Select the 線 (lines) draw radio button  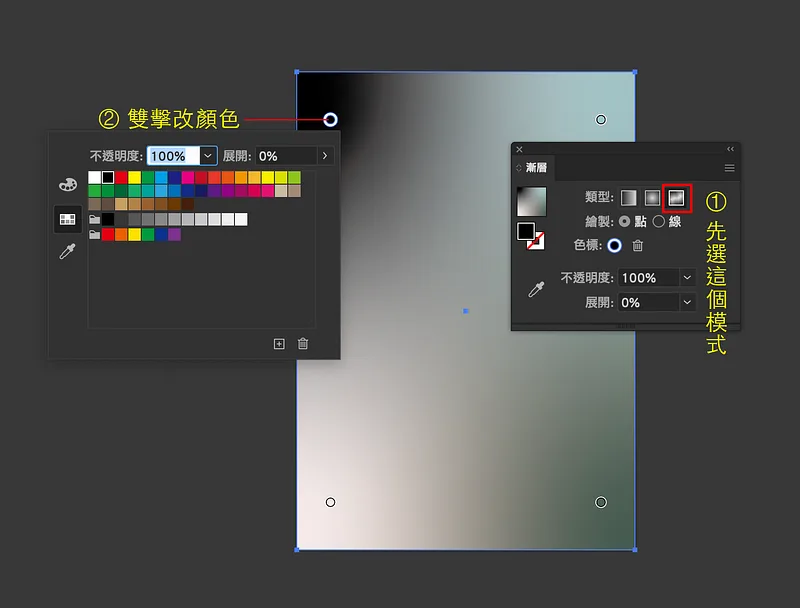pyautogui.click(x=659, y=221)
